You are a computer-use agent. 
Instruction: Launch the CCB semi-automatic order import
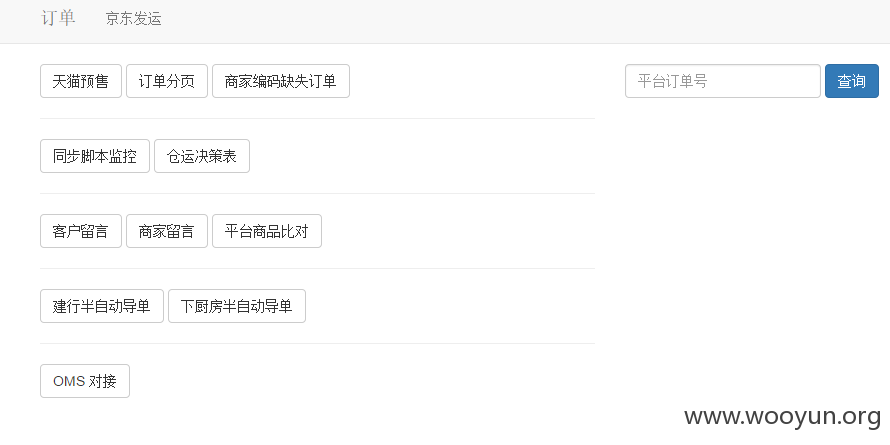click(102, 306)
